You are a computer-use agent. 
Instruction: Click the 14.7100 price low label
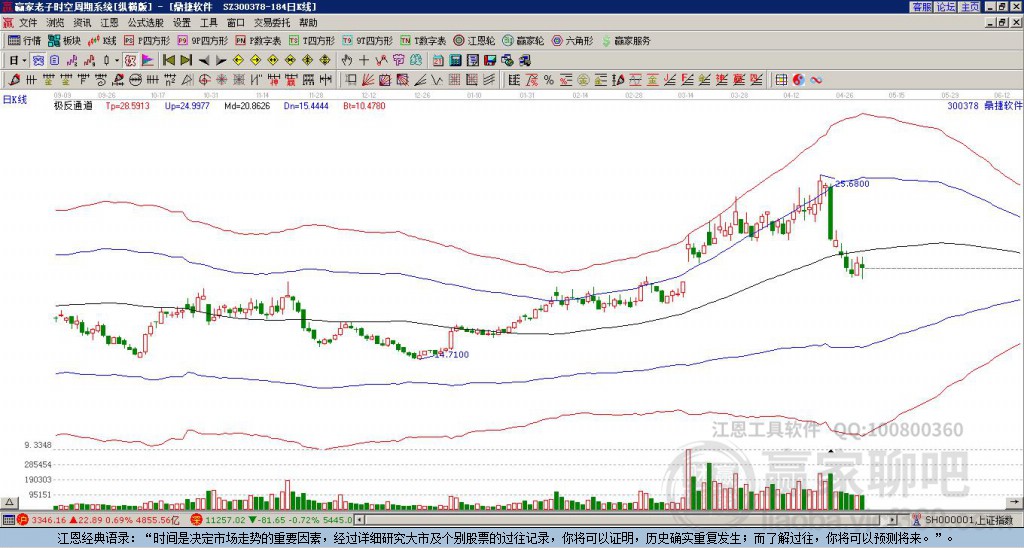point(452,355)
